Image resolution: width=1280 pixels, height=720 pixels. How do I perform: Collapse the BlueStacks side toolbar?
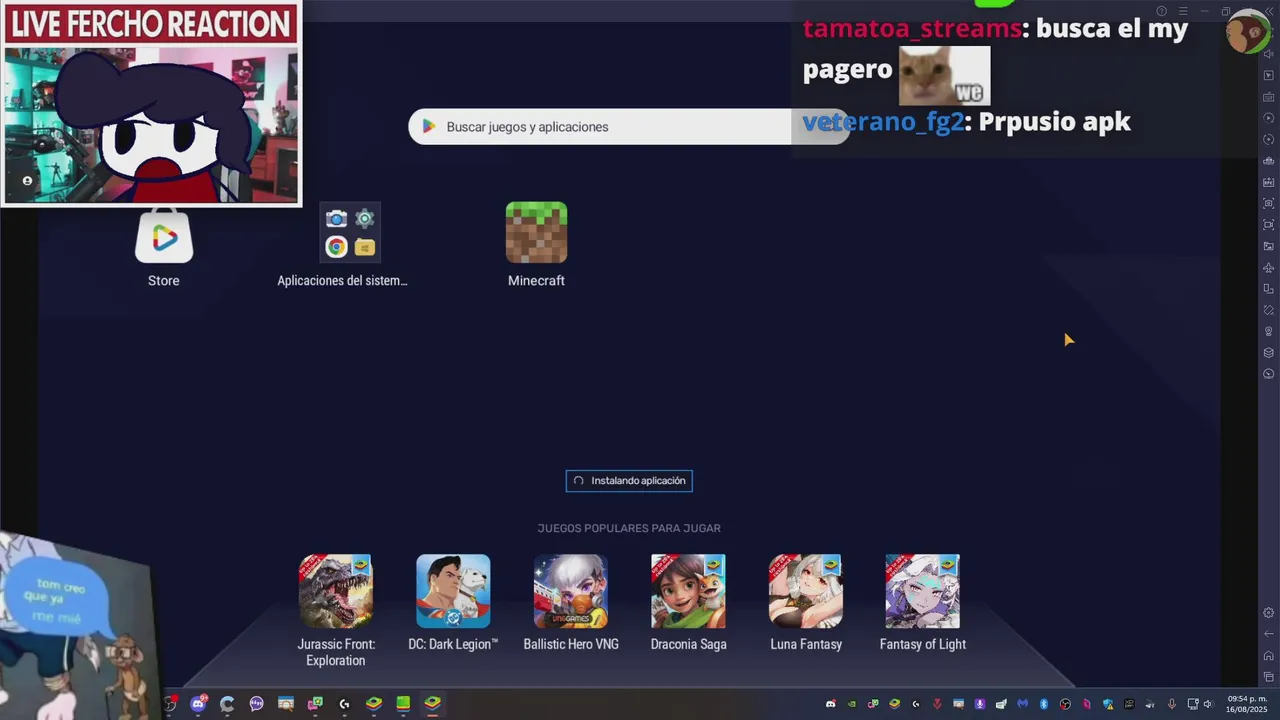[x=1271, y=10]
